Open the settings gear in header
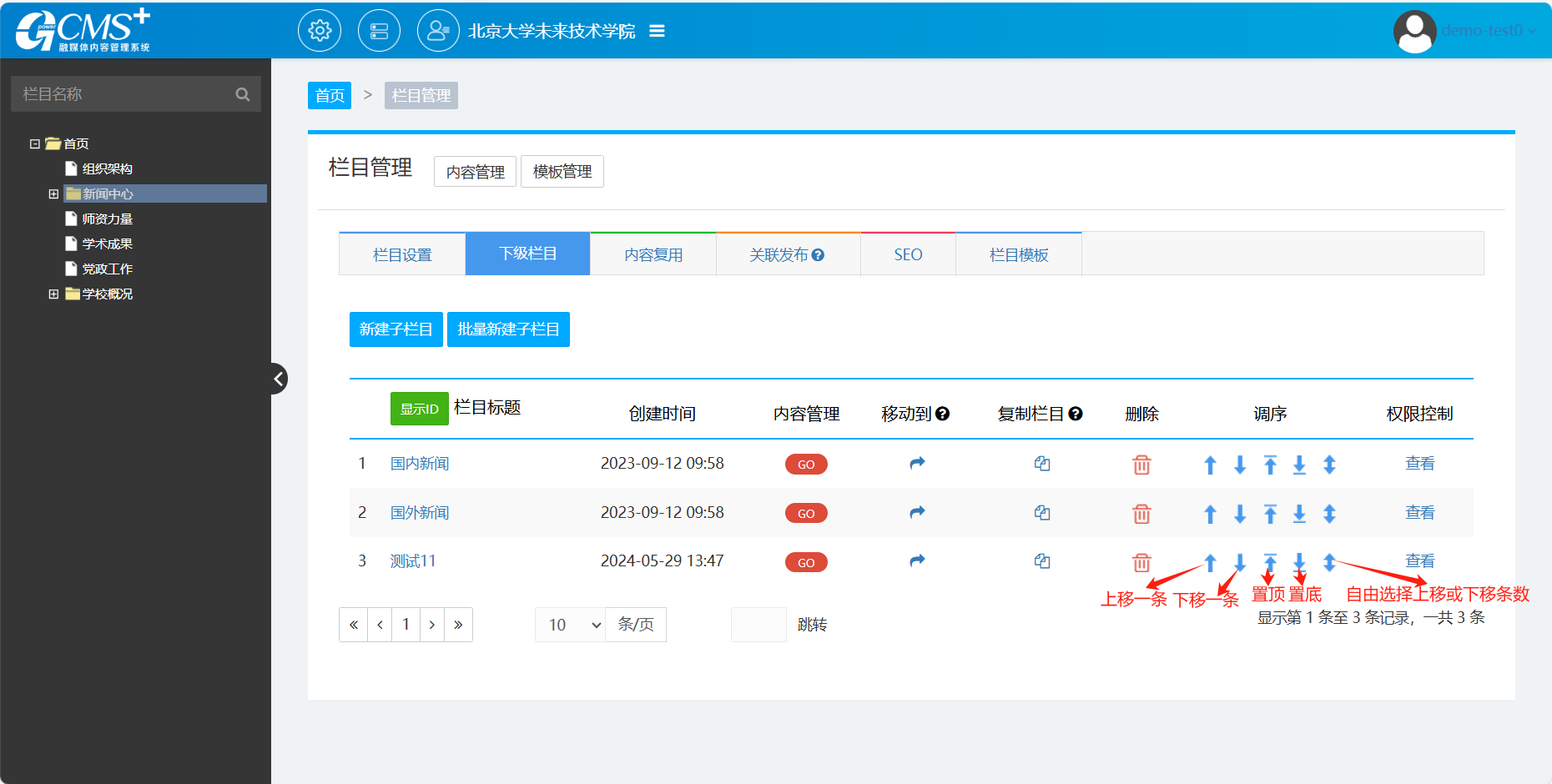1552x784 pixels. click(x=320, y=31)
